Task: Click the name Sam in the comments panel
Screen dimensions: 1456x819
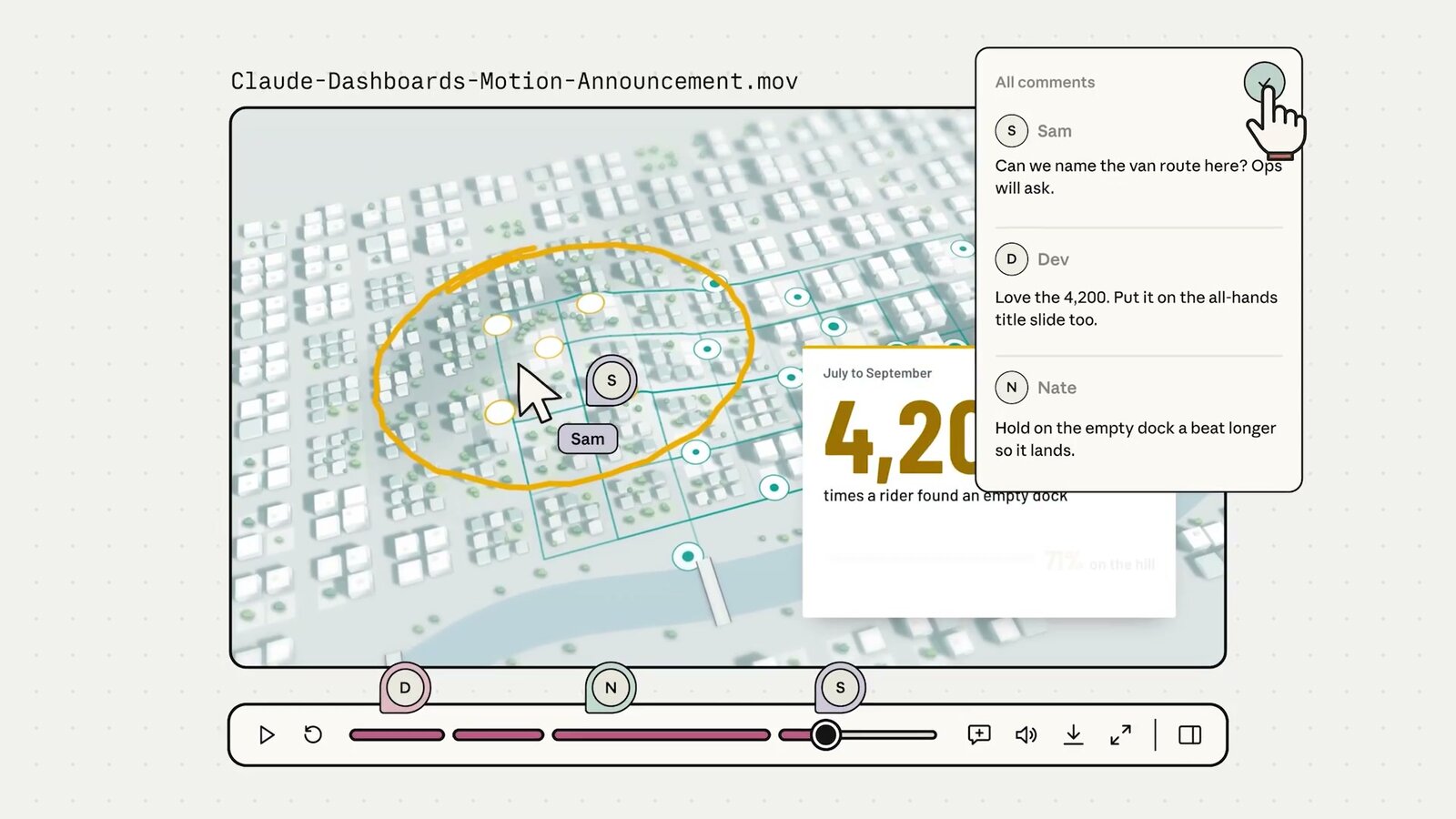Action: 1054,131
